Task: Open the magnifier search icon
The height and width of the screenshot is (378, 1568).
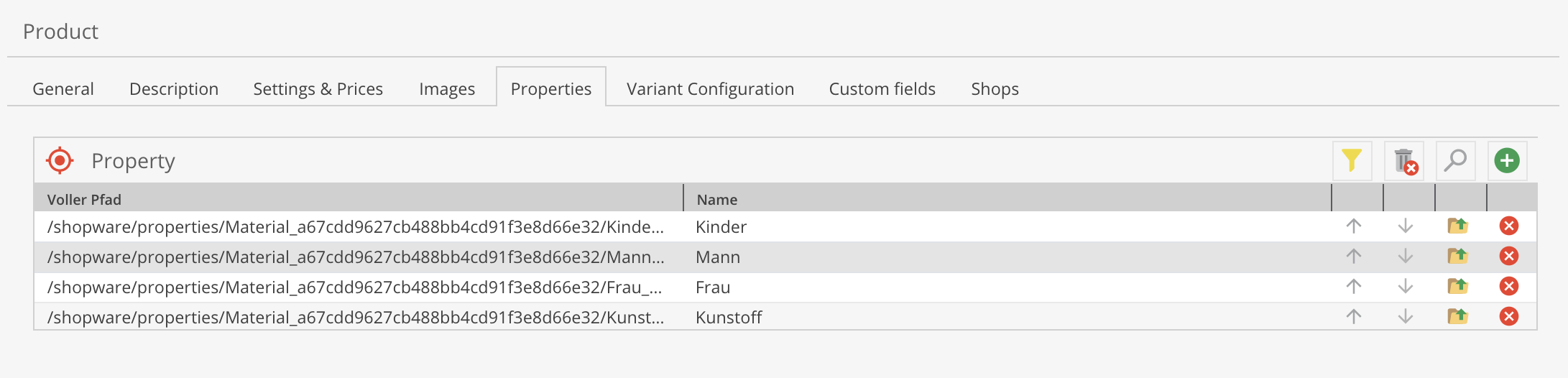Action: click(1455, 160)
